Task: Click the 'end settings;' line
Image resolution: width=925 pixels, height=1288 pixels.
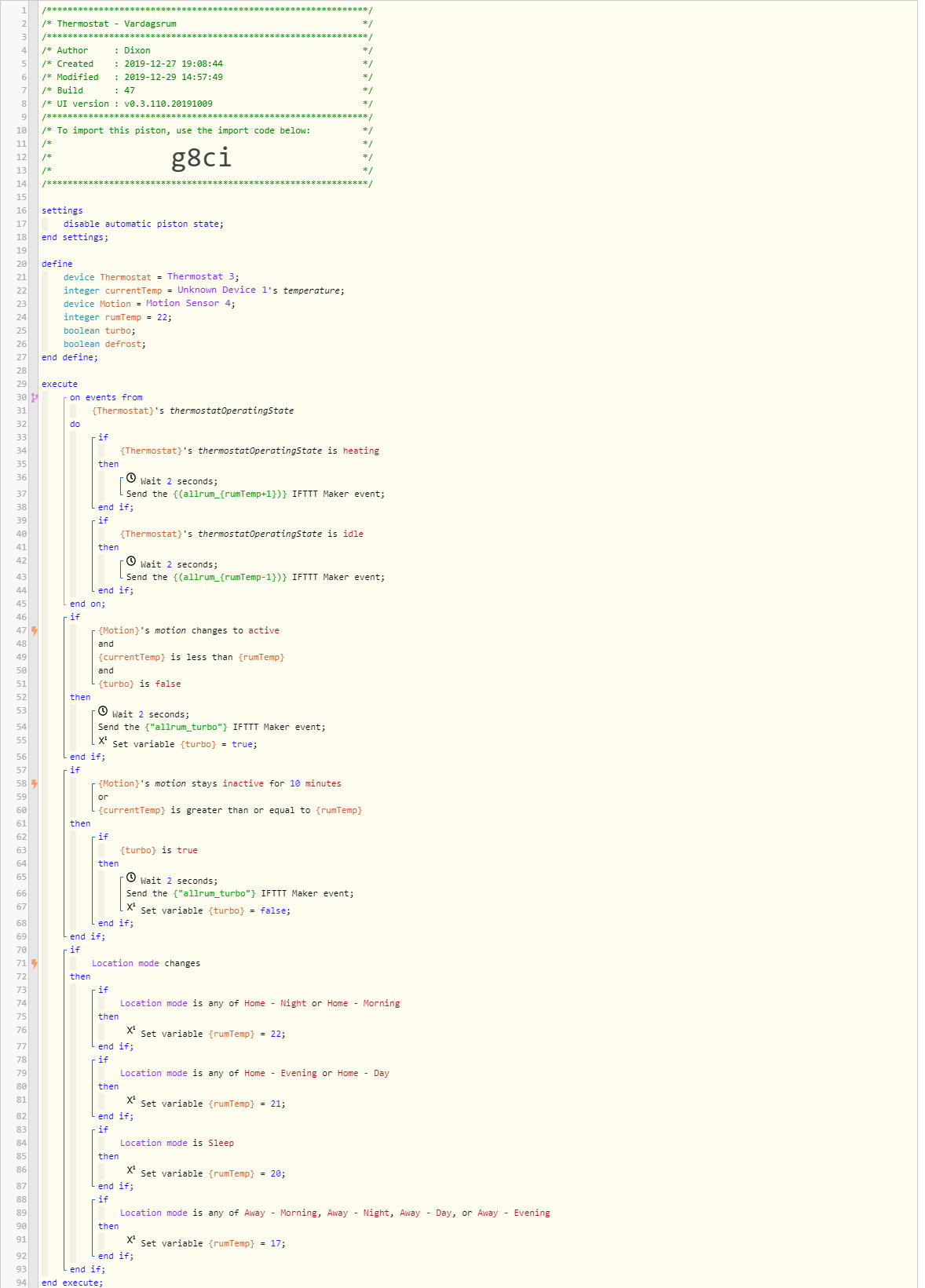Action: point(75,237)
